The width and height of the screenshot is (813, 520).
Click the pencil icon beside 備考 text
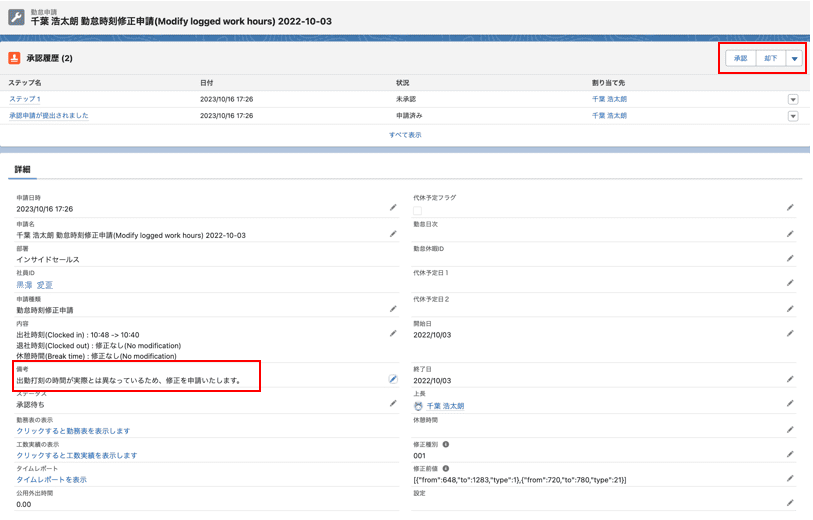pos(393,379)
